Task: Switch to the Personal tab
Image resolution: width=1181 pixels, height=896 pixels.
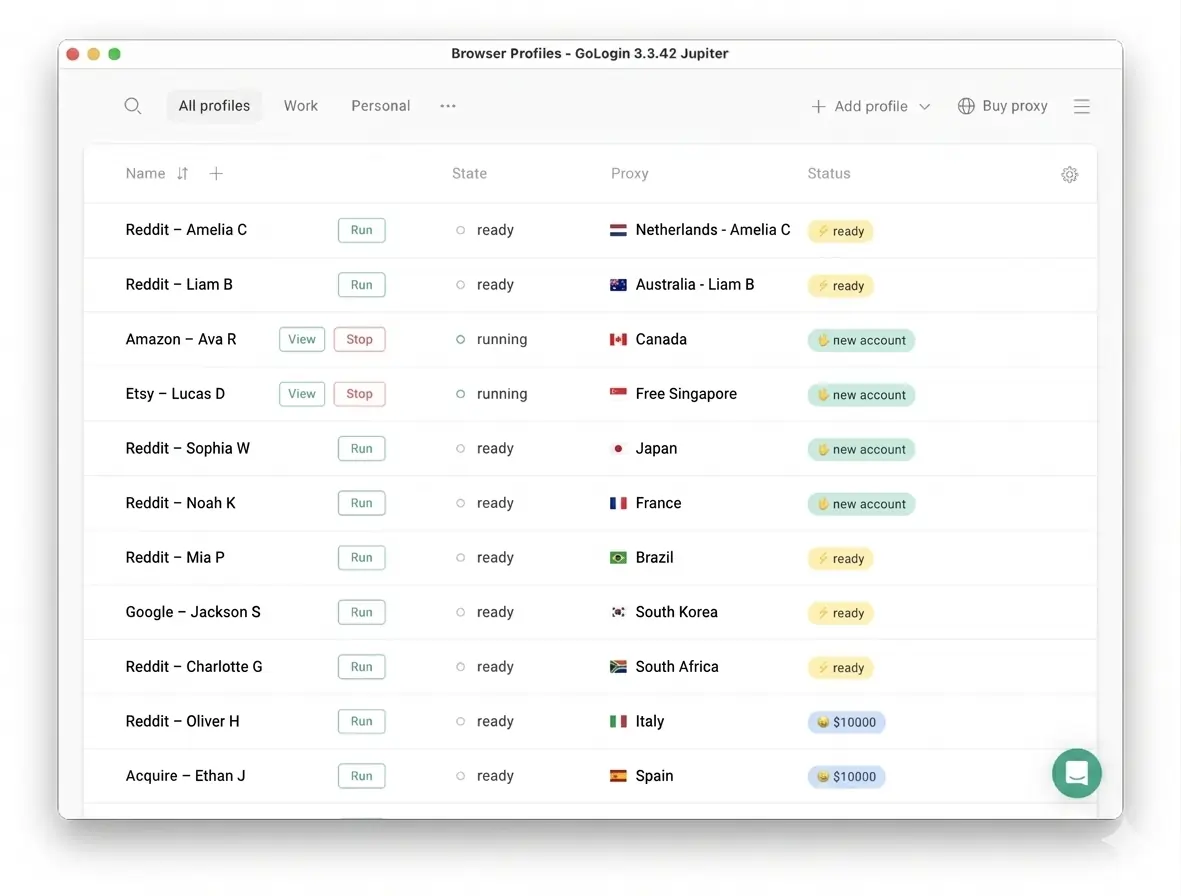Action: (380, 106)
